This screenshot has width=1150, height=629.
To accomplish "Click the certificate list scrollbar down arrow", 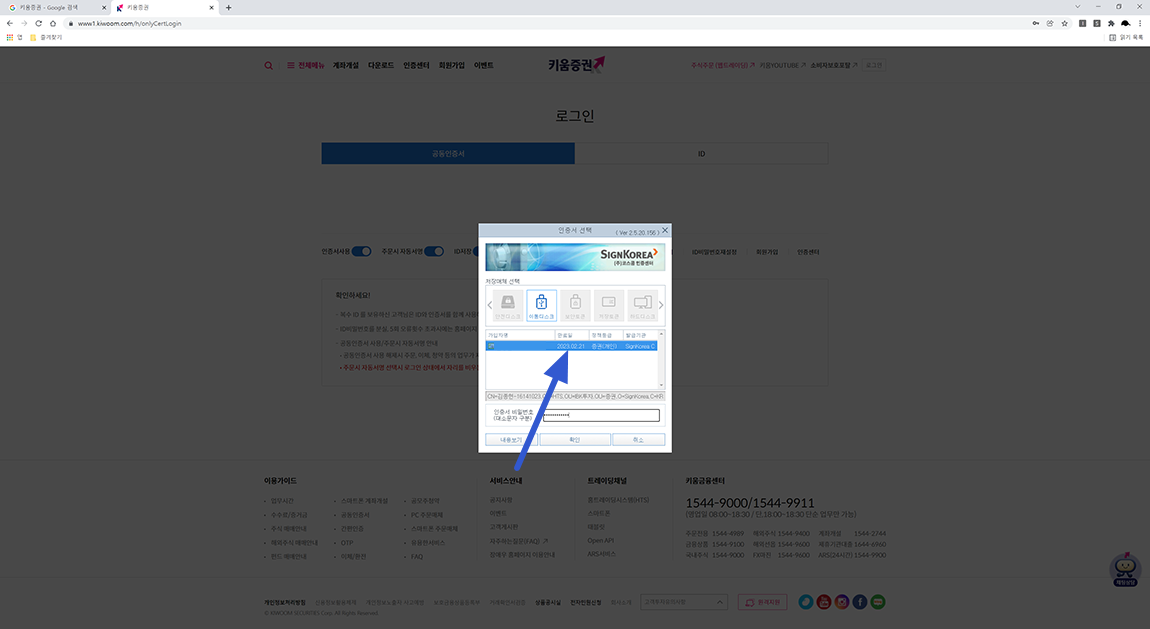I will (661, 385).
